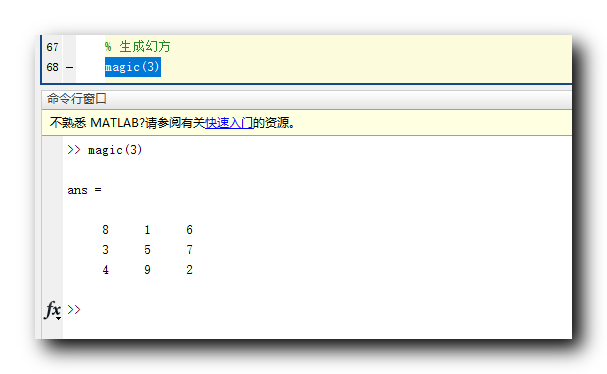
Task: Click matrix value 3 in second row
Action: (105, 250)
